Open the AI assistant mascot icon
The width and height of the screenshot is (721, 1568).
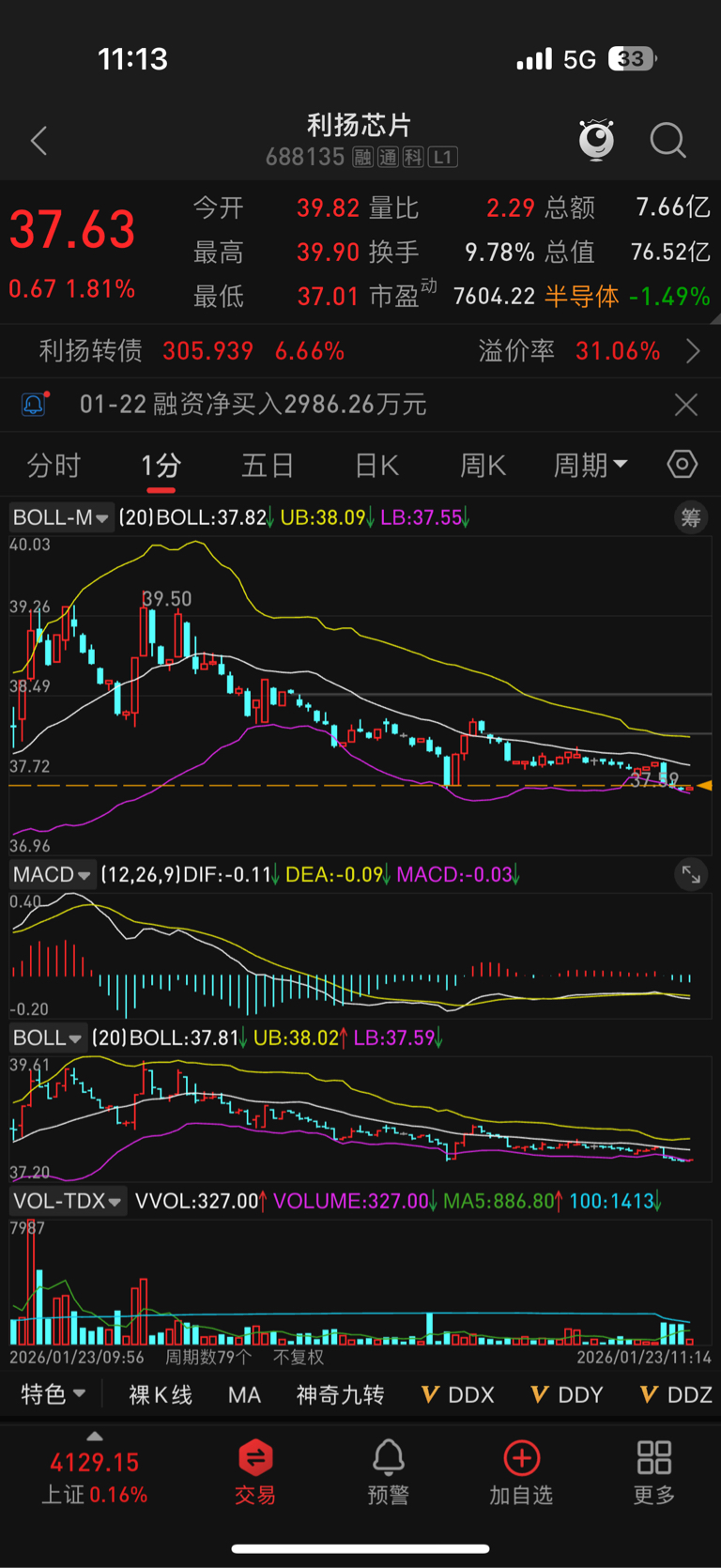pyautogui.click(x=596, y=140)
